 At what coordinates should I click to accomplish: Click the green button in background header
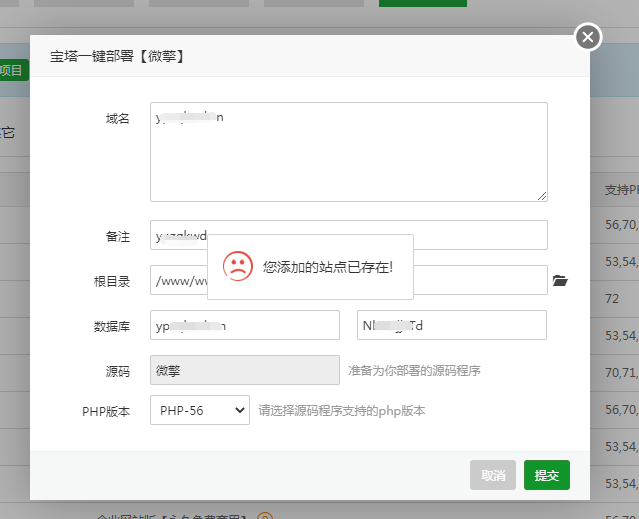(423, 3)
